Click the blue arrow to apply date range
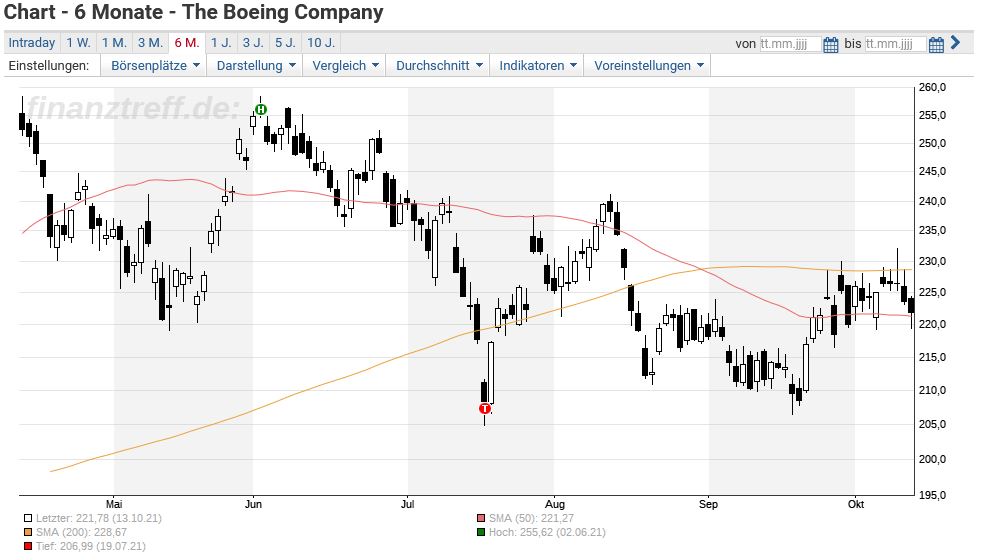Screen dimensions: 981x560 [x=955, y=43]
